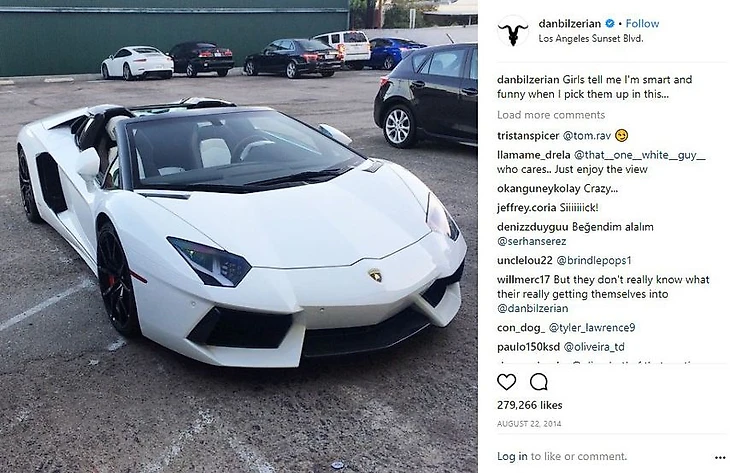Click the blue verified badge
The height and width of the screenshot is (473, 730).
click(x=609, y=23)
